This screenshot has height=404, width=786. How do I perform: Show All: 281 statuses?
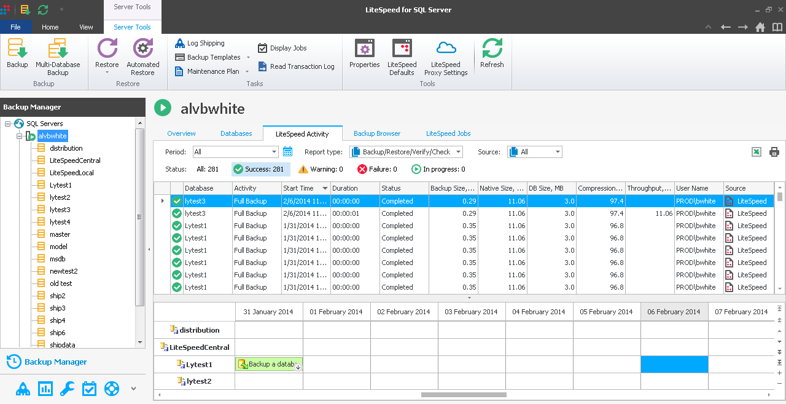208,169
